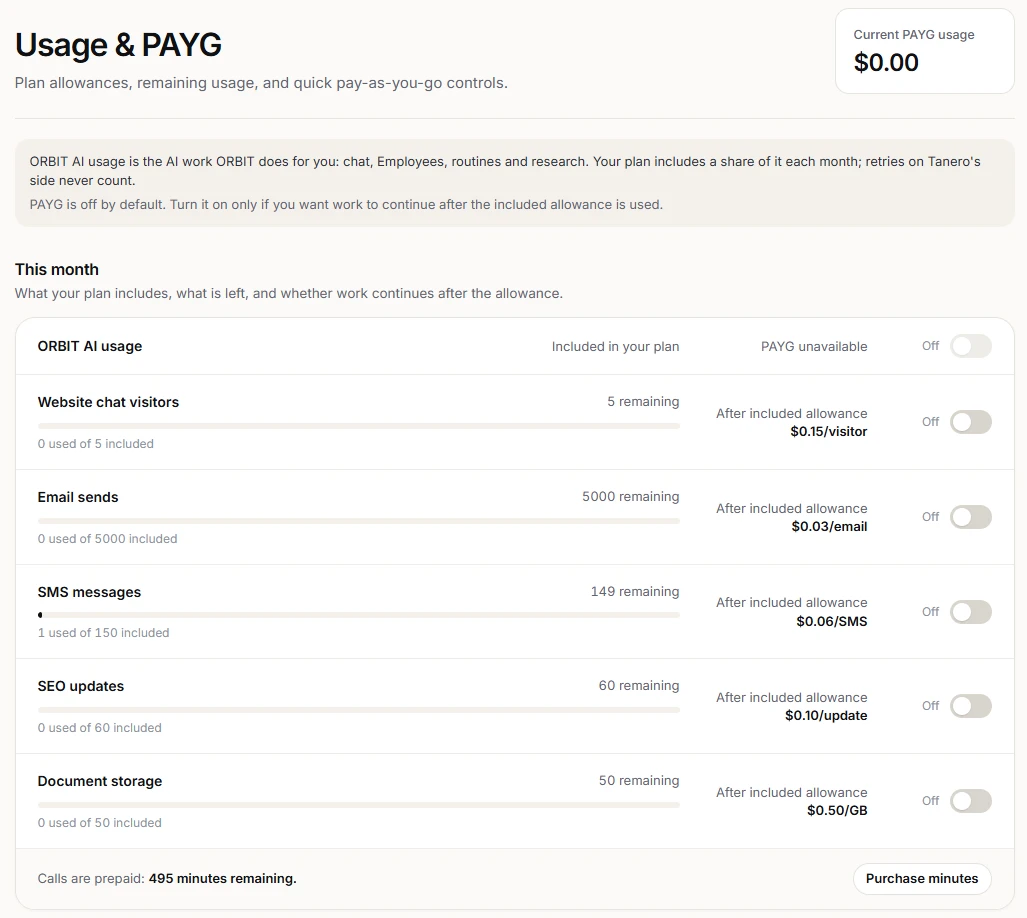This screenshot has height=918, width=1027.
Task: Click the "60 remaining" SEO count
Action: pos(639,686)
